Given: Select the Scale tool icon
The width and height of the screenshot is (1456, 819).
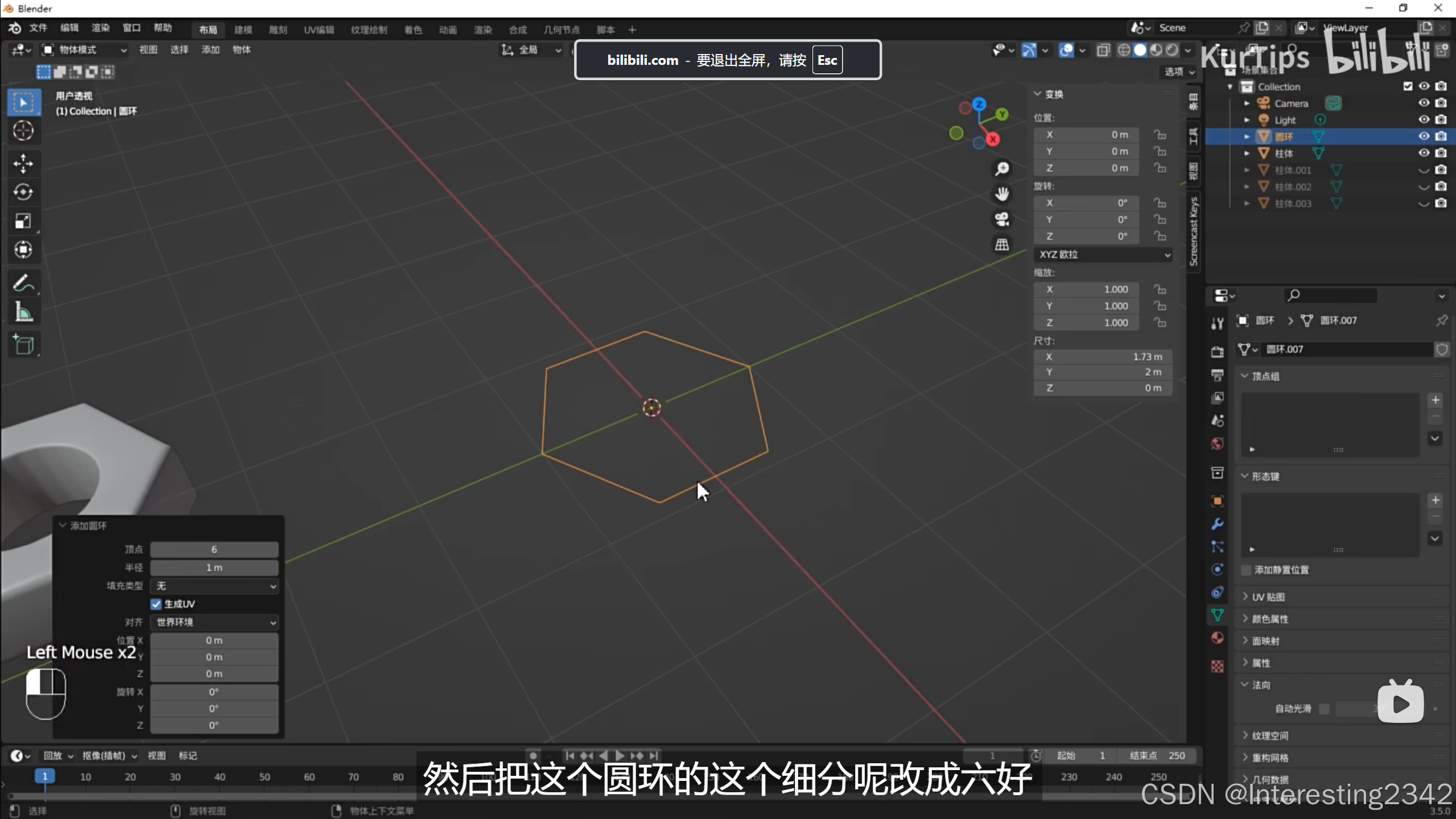Looking at the screenshot, I should point(23,221).
